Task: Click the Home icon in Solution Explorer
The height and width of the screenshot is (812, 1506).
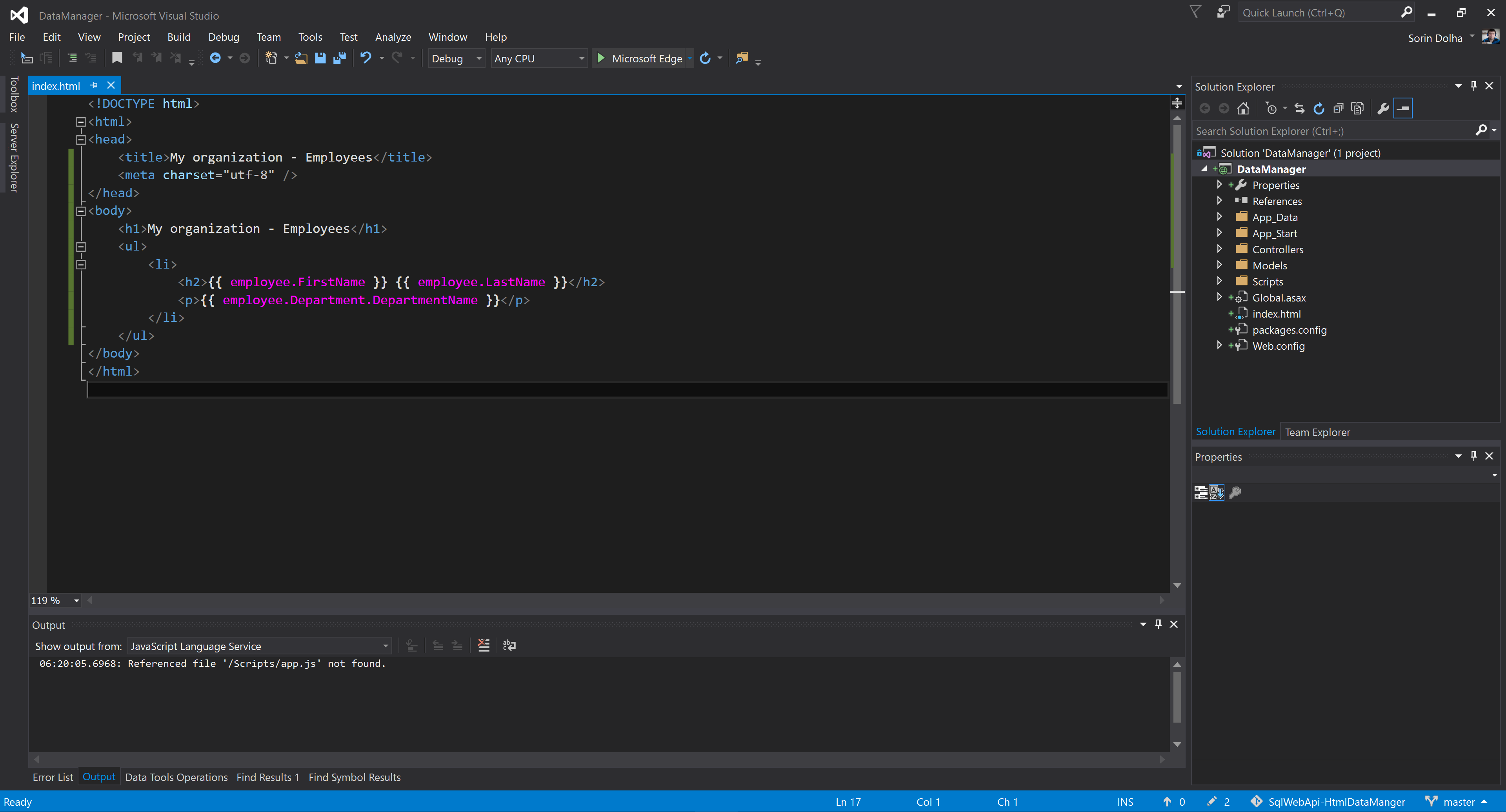Action: [1243, 109]
